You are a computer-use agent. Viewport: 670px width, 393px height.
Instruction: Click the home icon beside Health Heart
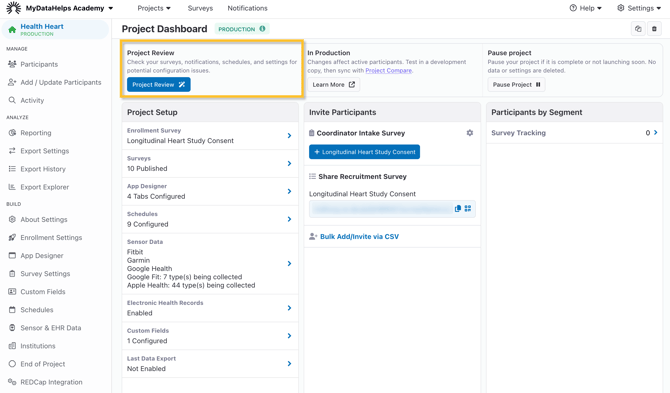coord(12,29)
